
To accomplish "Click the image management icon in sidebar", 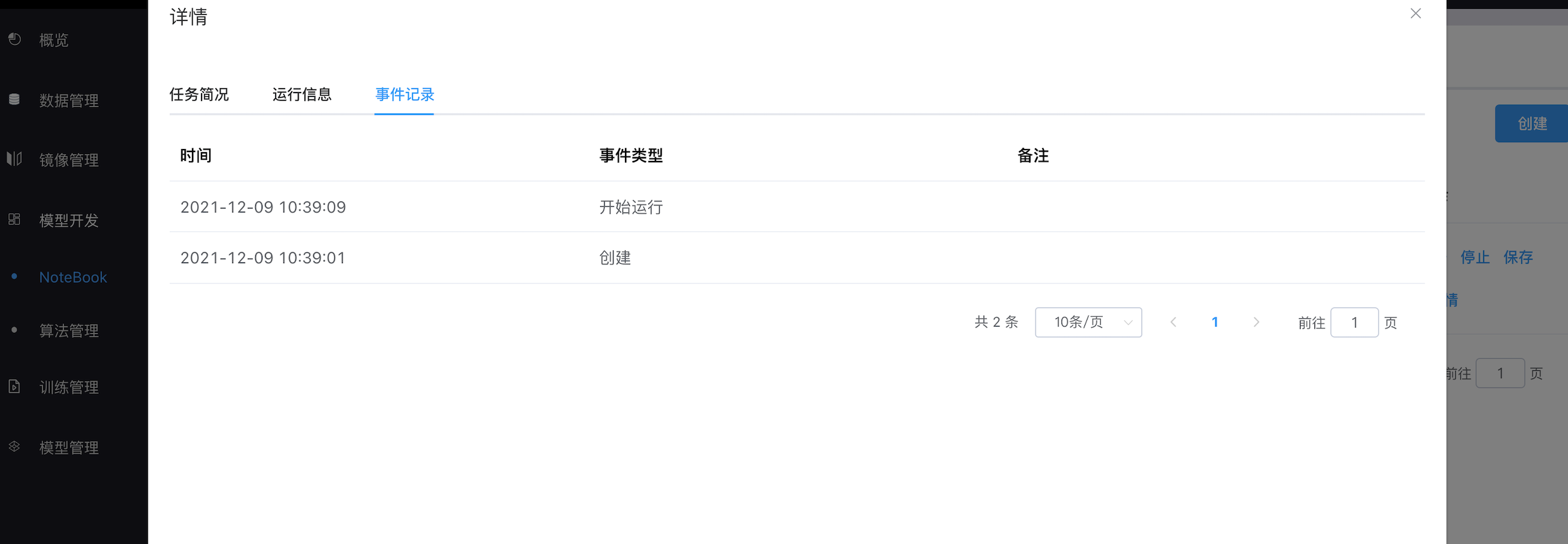I will click(x=15, y=159).
